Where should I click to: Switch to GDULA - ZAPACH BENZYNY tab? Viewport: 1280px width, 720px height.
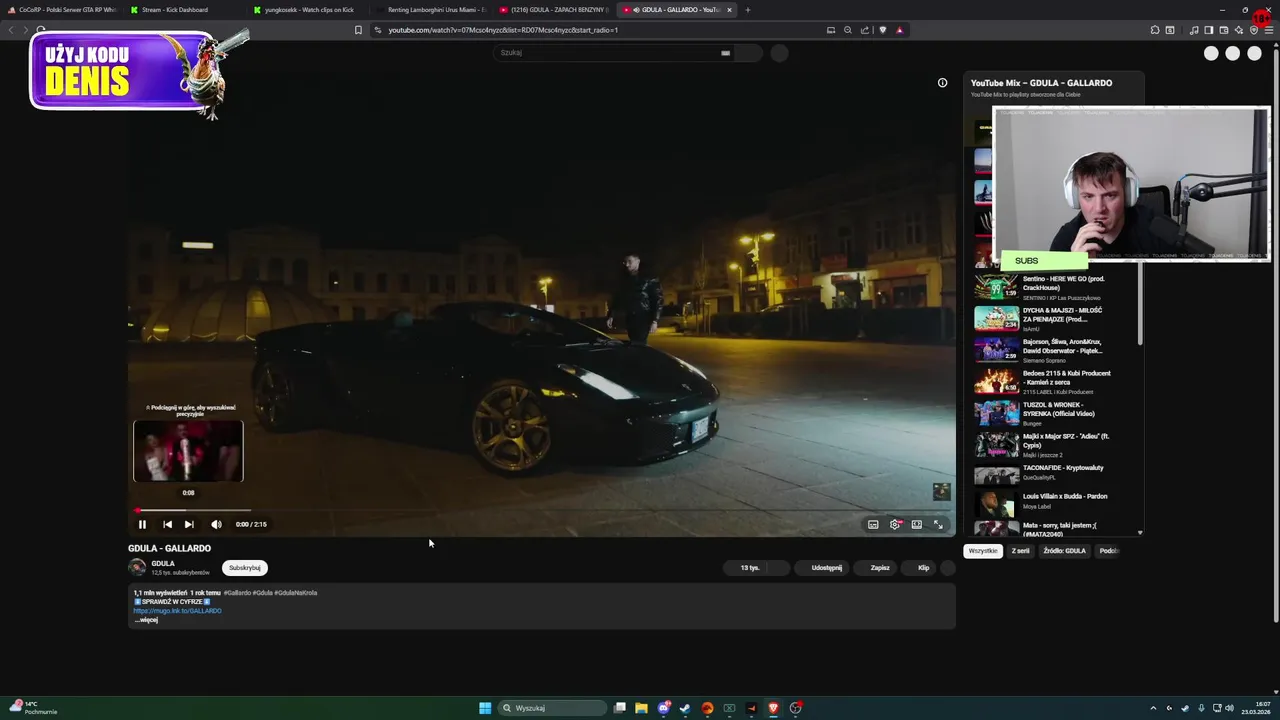tap(552, 10)
